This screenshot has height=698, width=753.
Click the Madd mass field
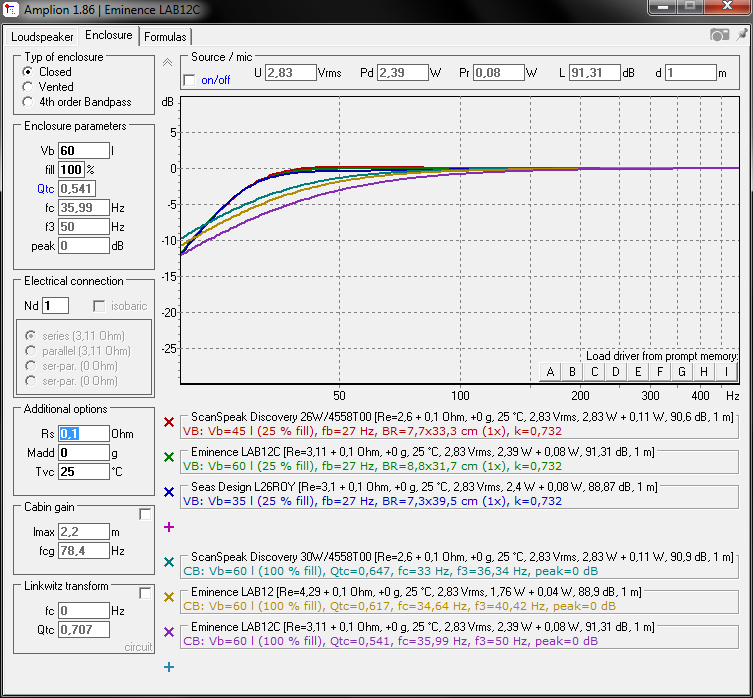tap(84, 453)
